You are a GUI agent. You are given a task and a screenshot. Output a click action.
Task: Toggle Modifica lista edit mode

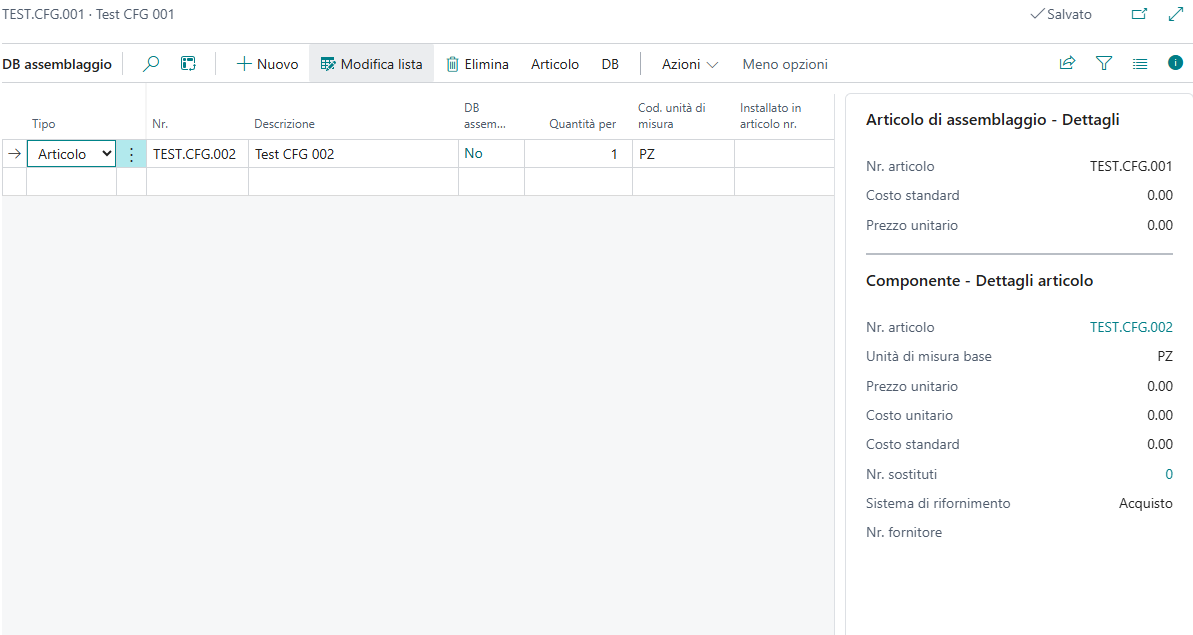(x=371, y=64)
